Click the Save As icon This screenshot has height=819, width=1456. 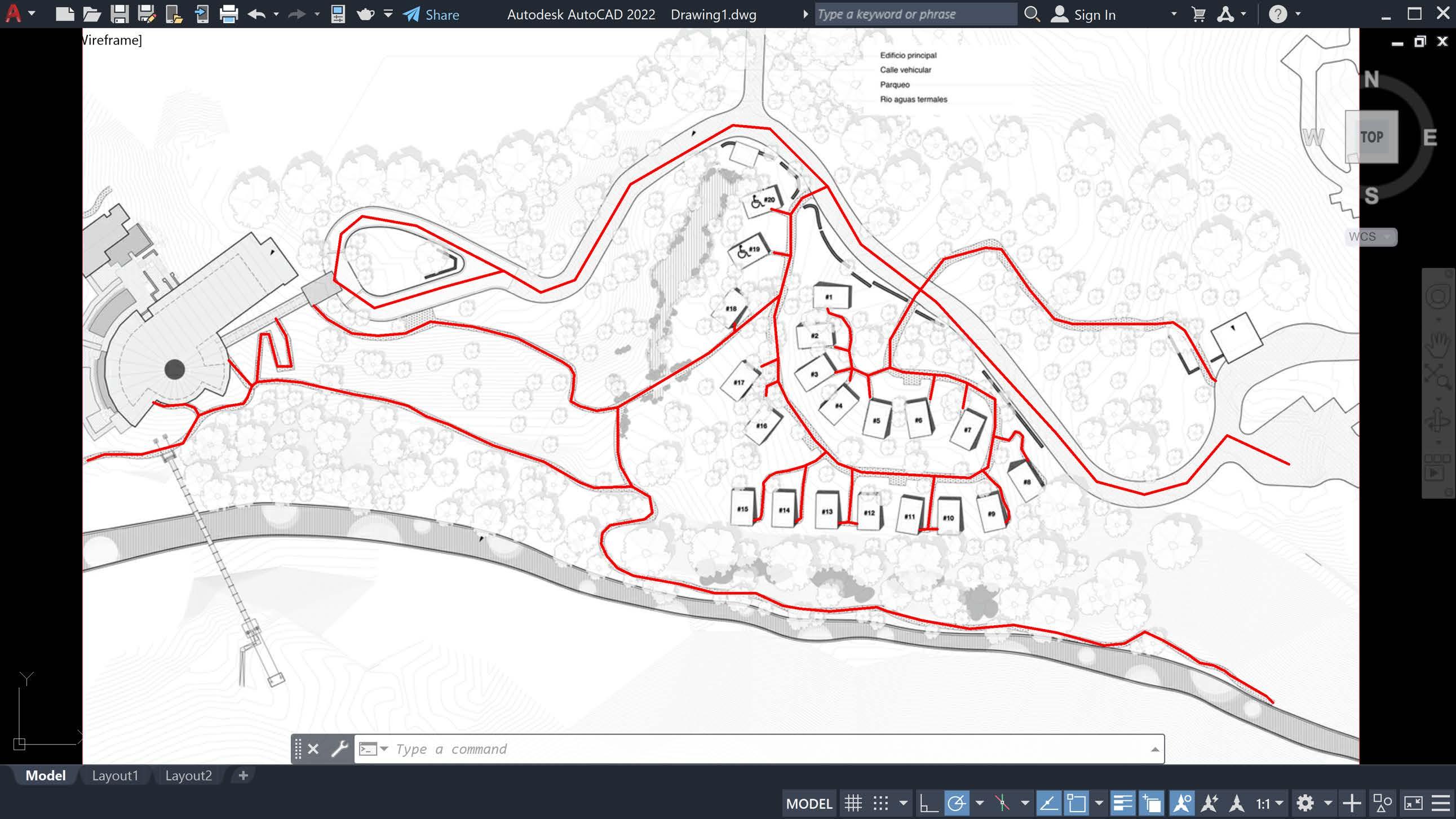pos(147,14)
